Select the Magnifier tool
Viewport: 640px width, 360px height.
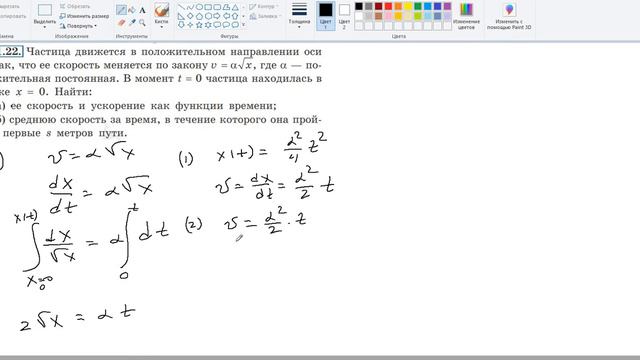coord(142,23)
